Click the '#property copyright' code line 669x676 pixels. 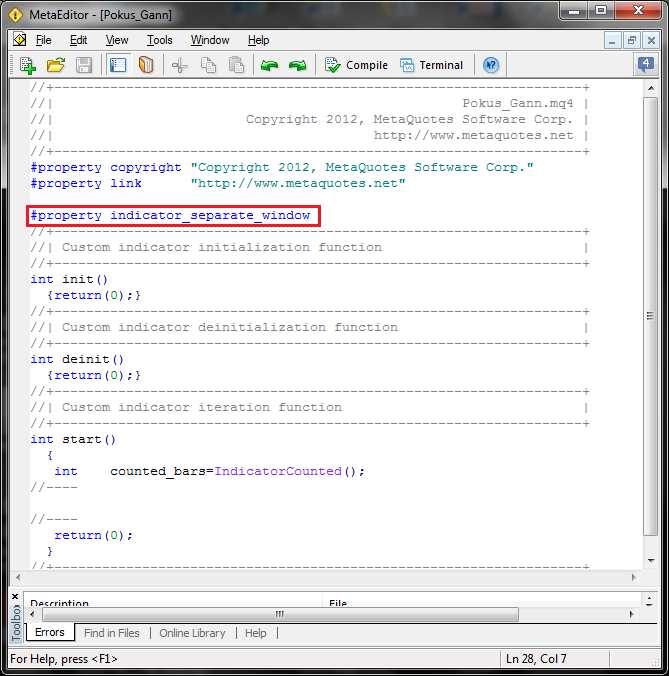[282, 167]
